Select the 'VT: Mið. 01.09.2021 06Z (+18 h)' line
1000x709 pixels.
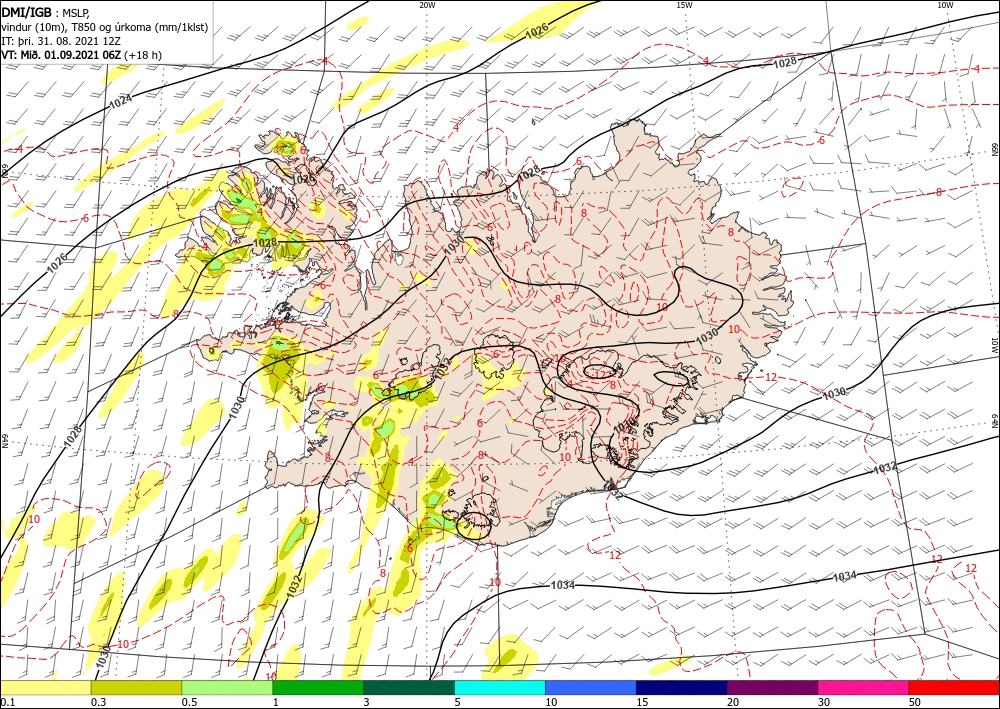click(82, 55)
